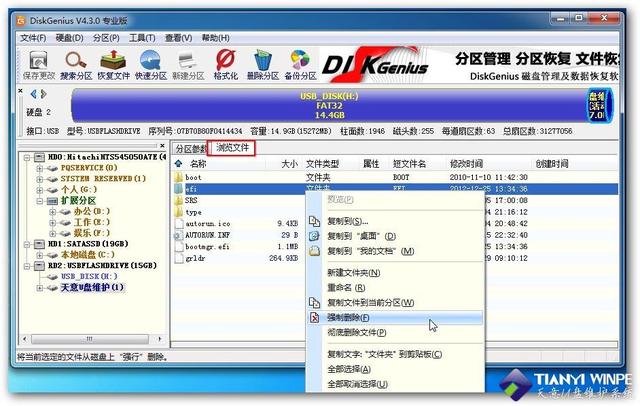Viewport: 640px width, 406px height.
Task: Click the 搜索分区 magnifier icon
Action: pyautogui.click(x=76, y=61)
